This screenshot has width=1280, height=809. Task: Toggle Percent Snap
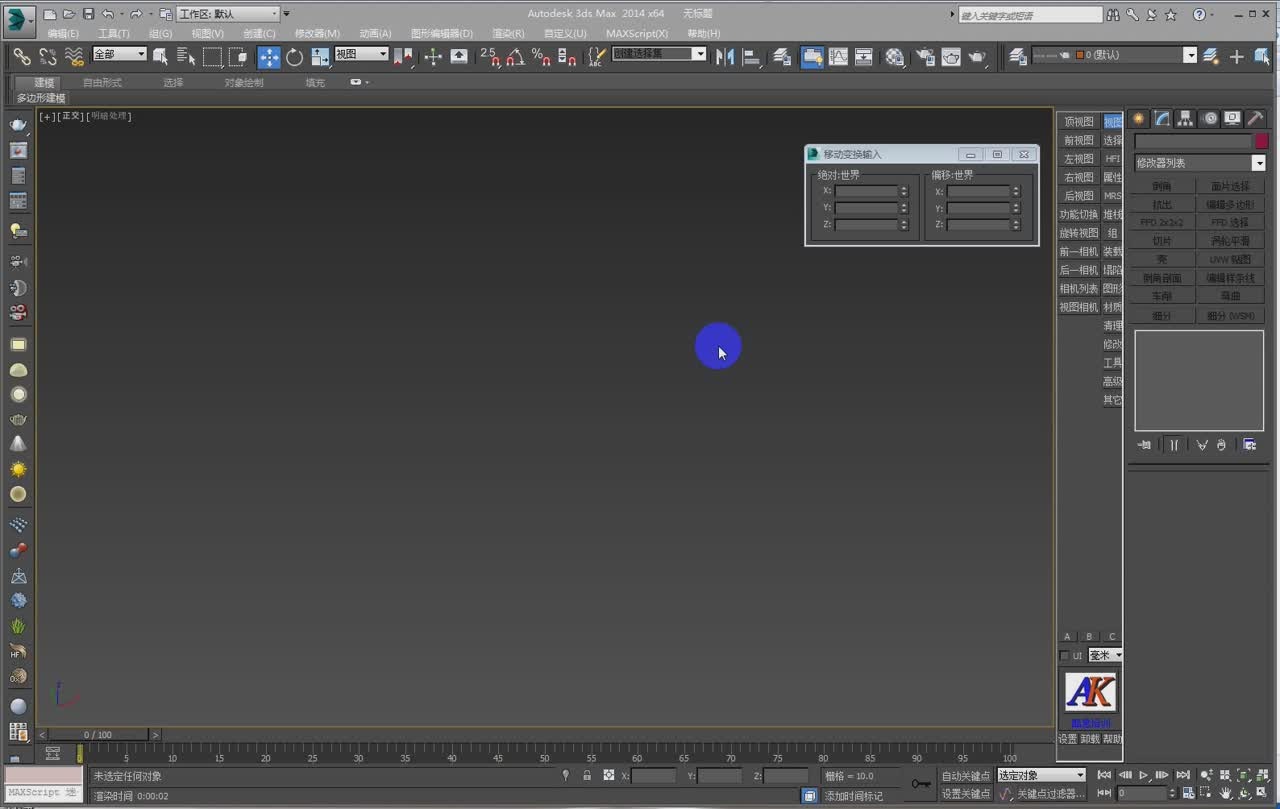tap(541, 57)
